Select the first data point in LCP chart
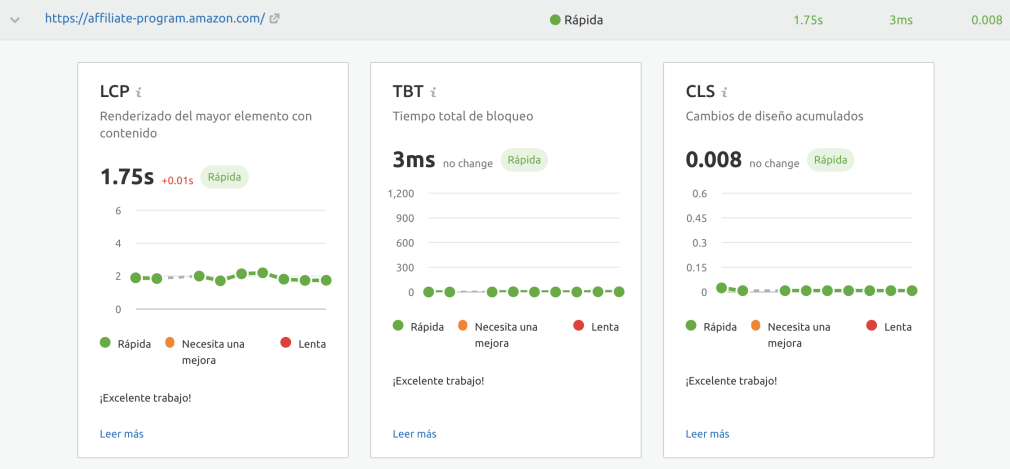This screenshot has height=469, width=1010. coord(135,278)
